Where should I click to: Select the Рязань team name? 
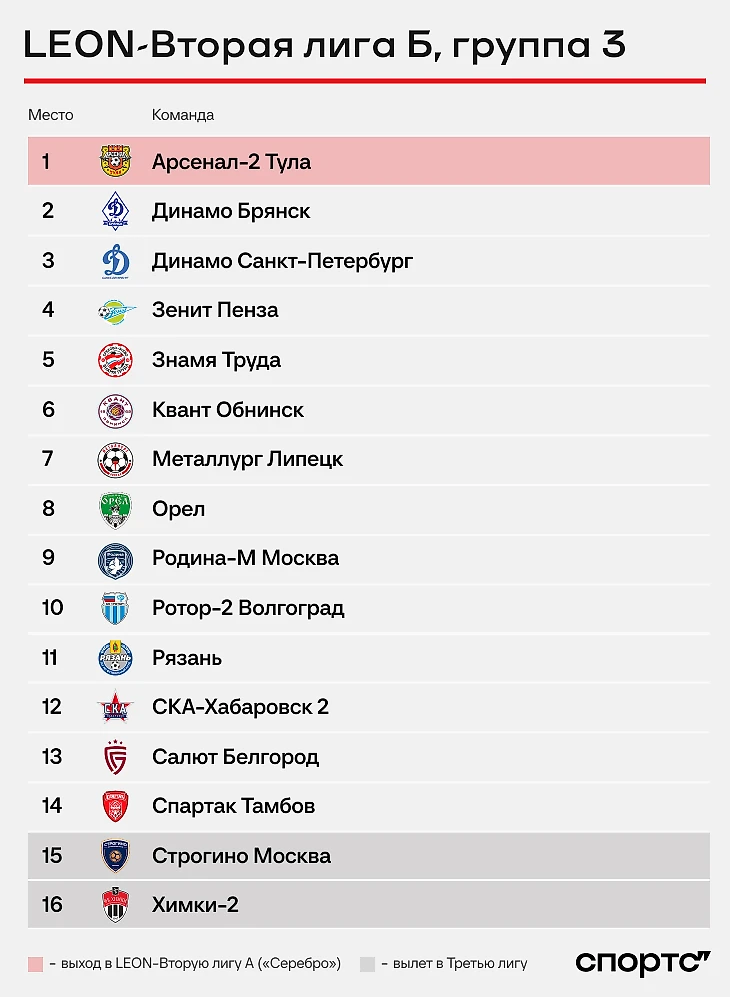pyautogui.click(x=187, y=658)
